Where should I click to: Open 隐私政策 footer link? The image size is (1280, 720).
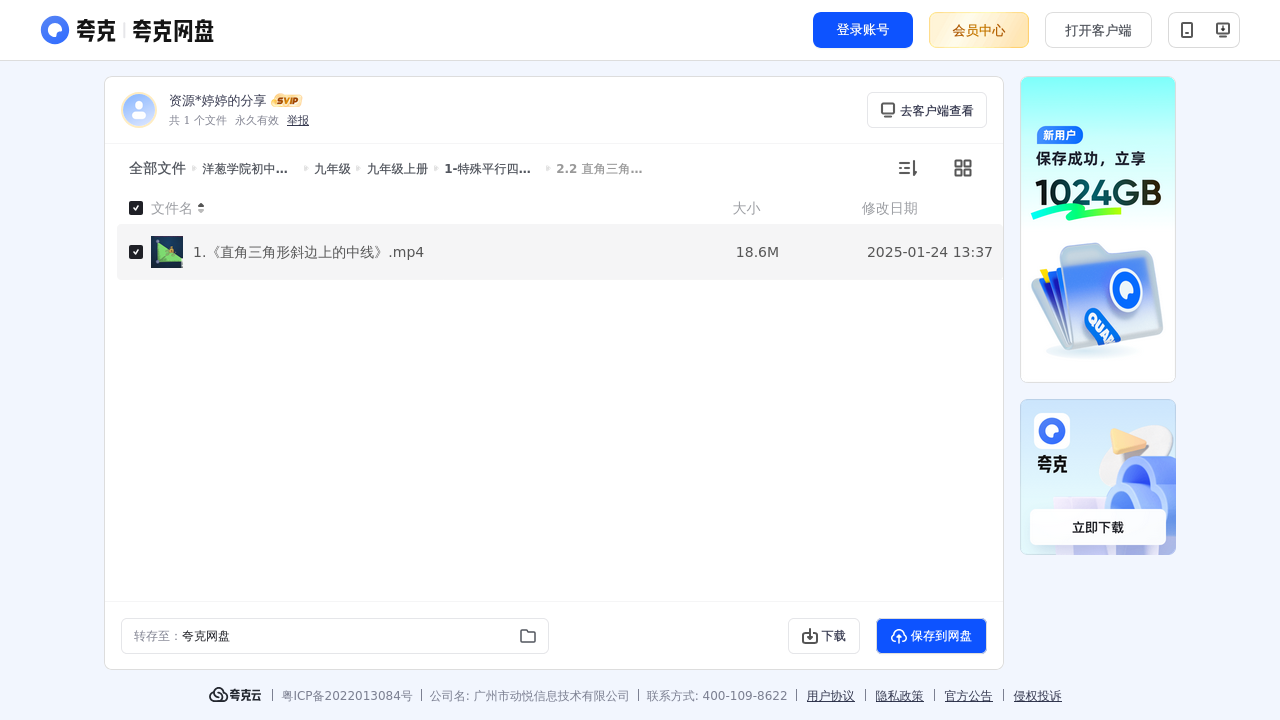click(x=900, y=696)
